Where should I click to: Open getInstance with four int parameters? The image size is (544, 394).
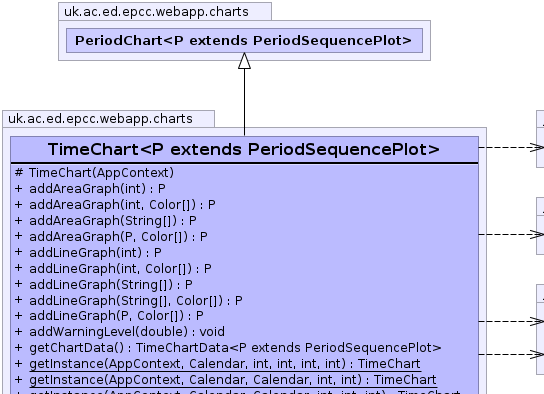[218, 364]
